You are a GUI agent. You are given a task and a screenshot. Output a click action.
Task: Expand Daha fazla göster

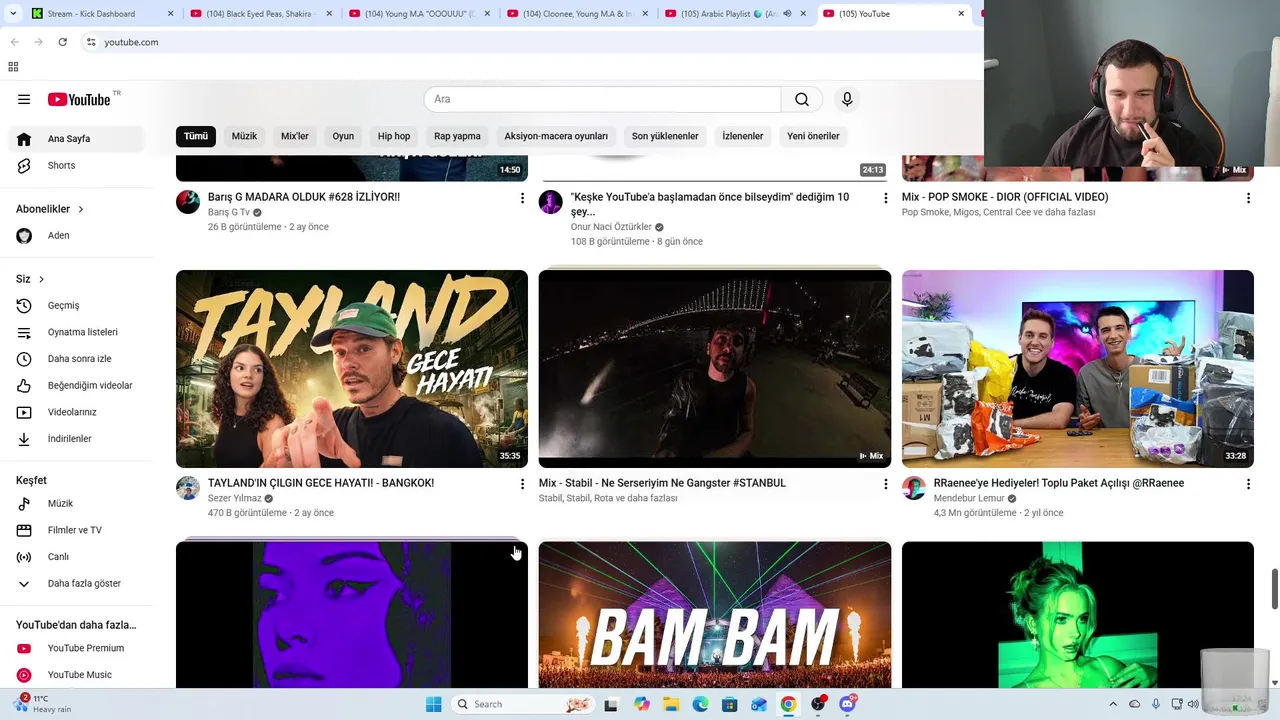click(x=76, y=584)
